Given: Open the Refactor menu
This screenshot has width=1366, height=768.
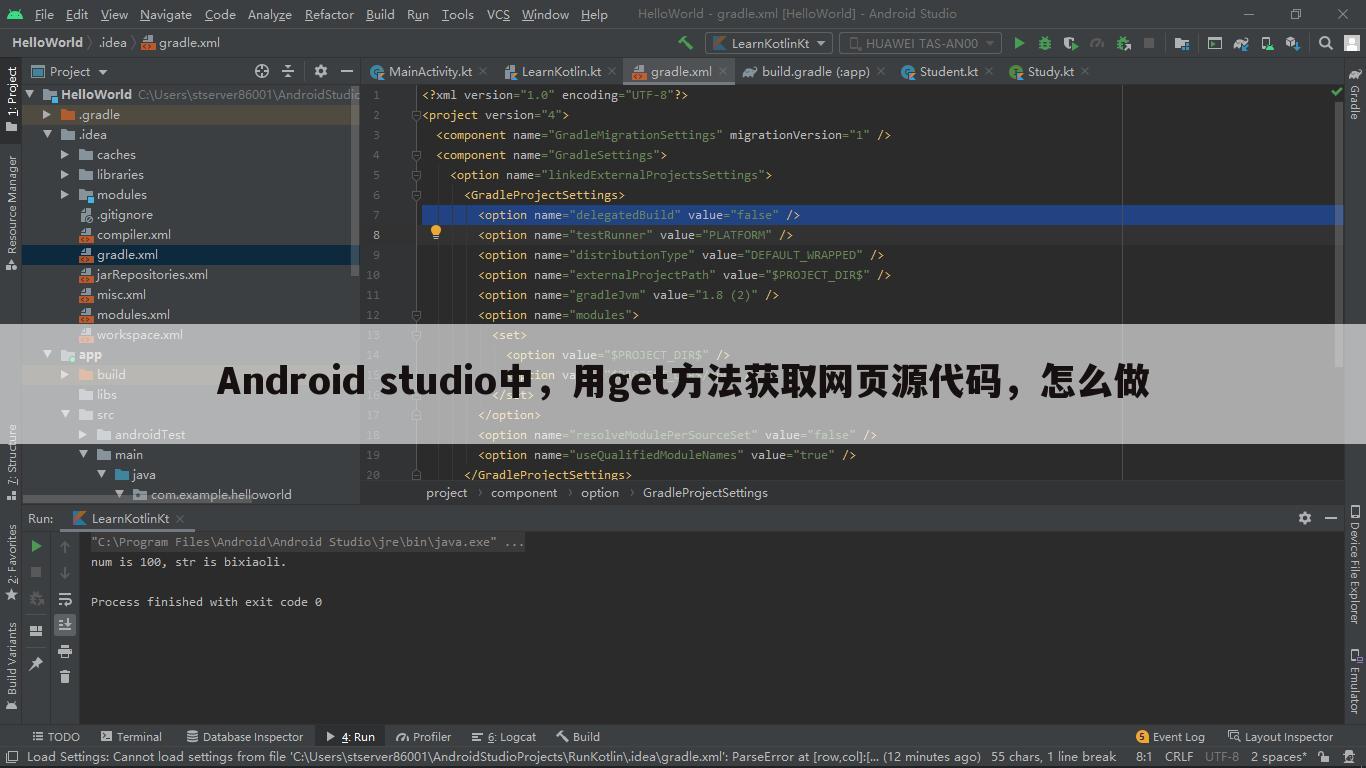Looking at the screenshot, I should [328, 14].
